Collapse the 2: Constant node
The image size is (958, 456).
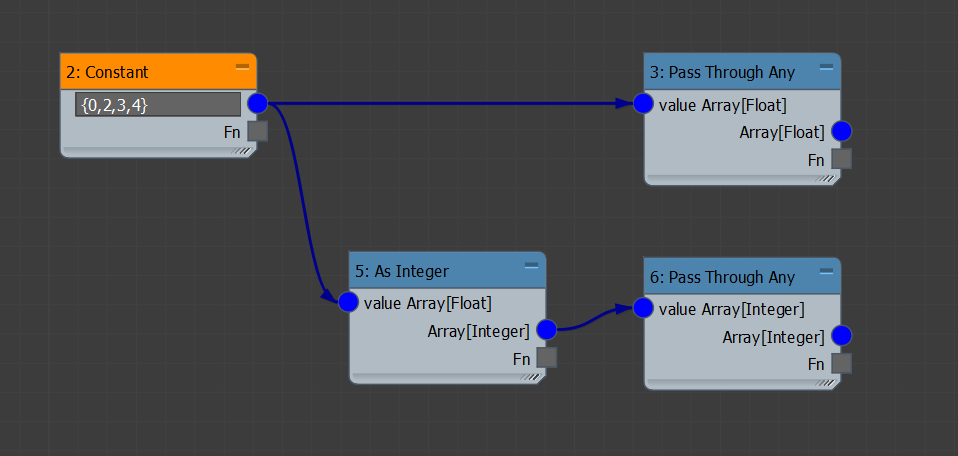(x=243, y=67)
